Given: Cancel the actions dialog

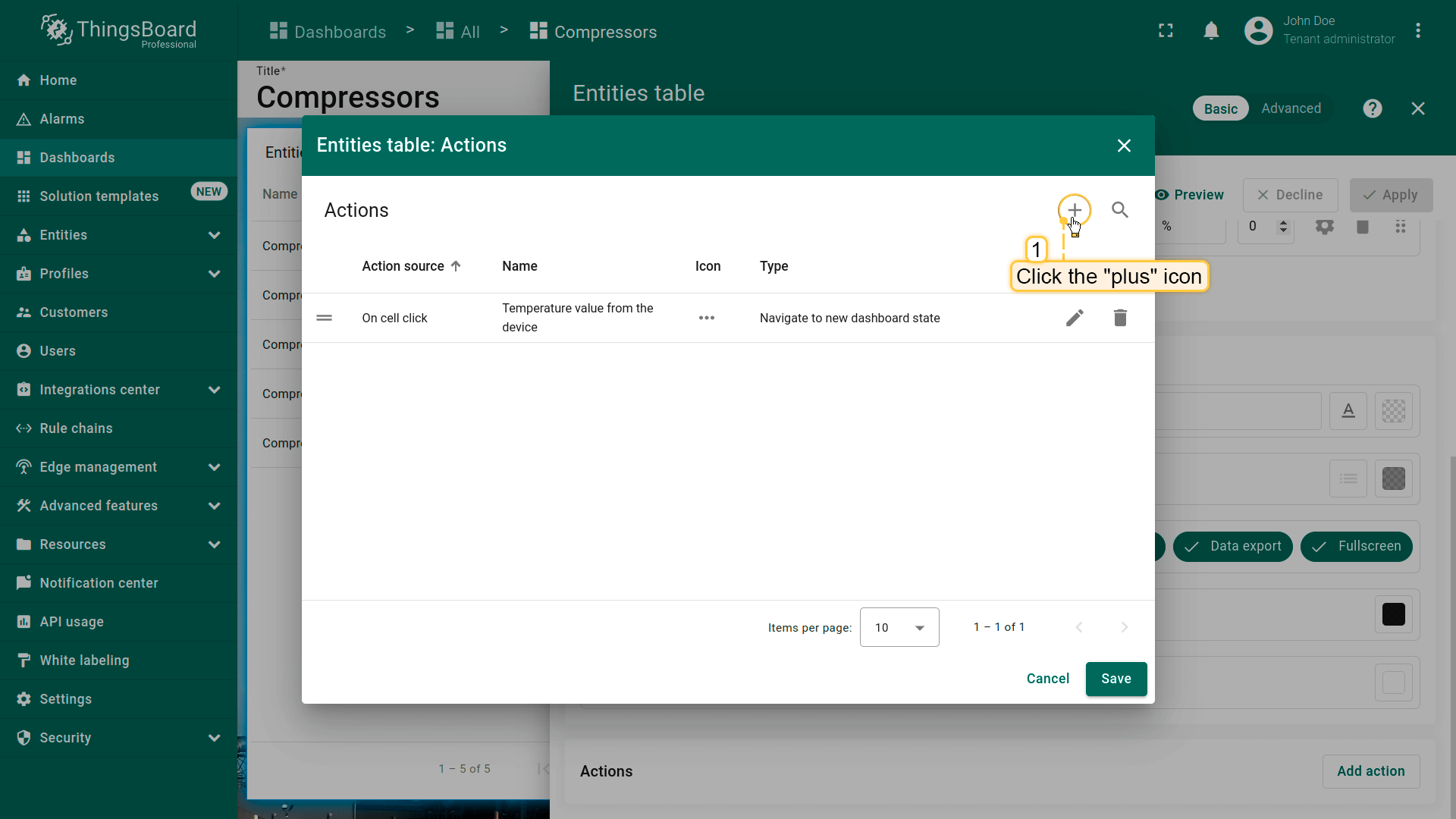Looking at the screenshot, I should click(1047, 679).
